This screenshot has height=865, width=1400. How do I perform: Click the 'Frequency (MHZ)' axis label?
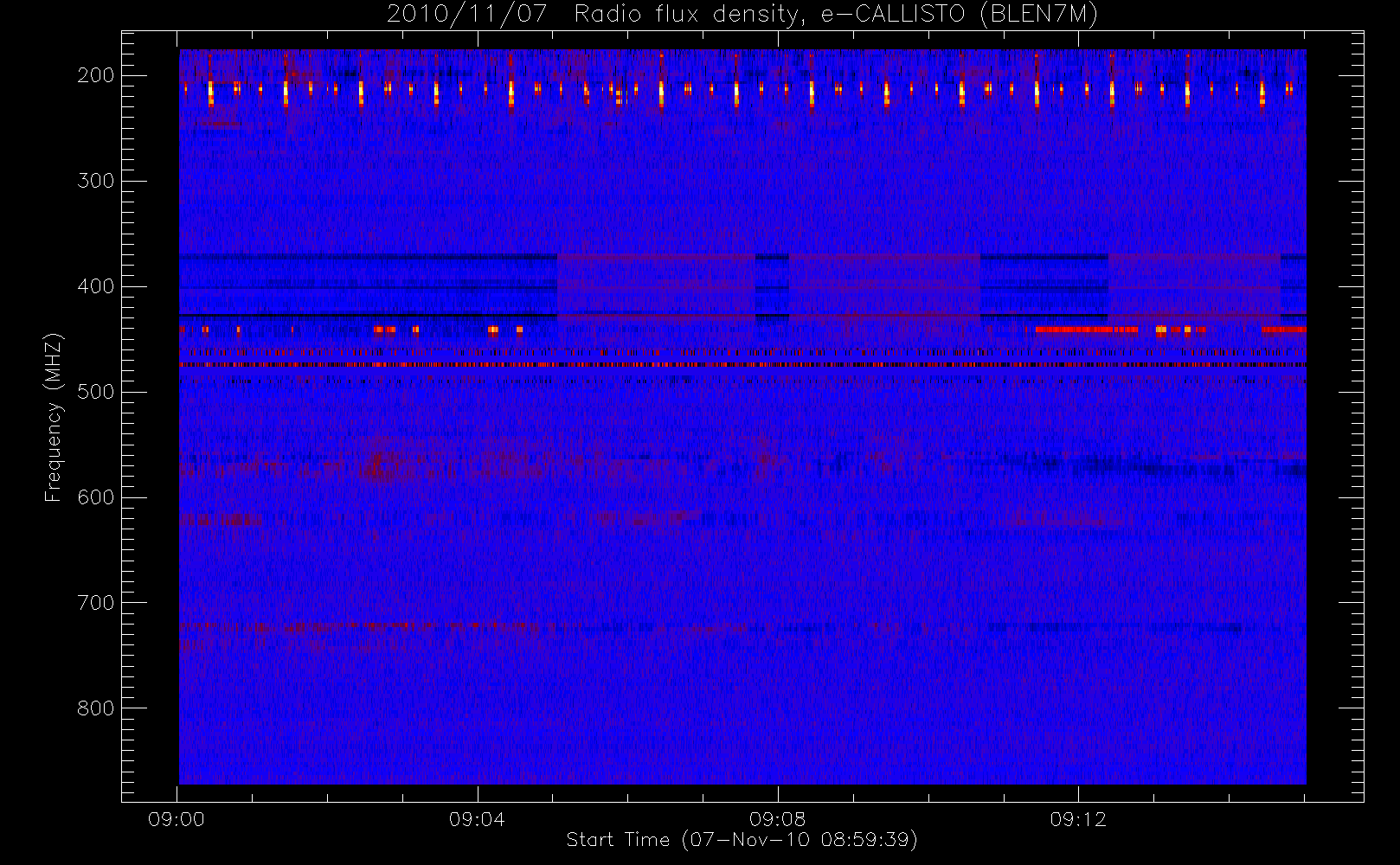(x=54, y=417)
